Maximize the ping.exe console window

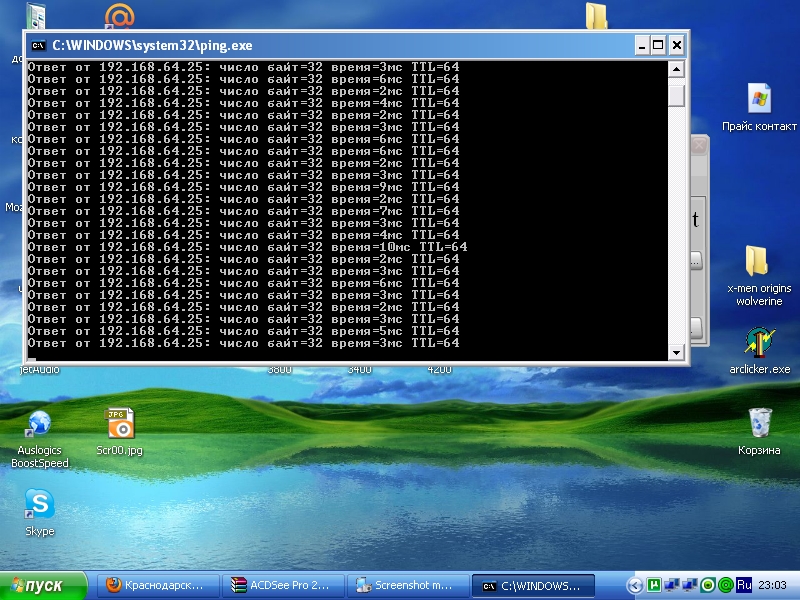click(658, 45)
